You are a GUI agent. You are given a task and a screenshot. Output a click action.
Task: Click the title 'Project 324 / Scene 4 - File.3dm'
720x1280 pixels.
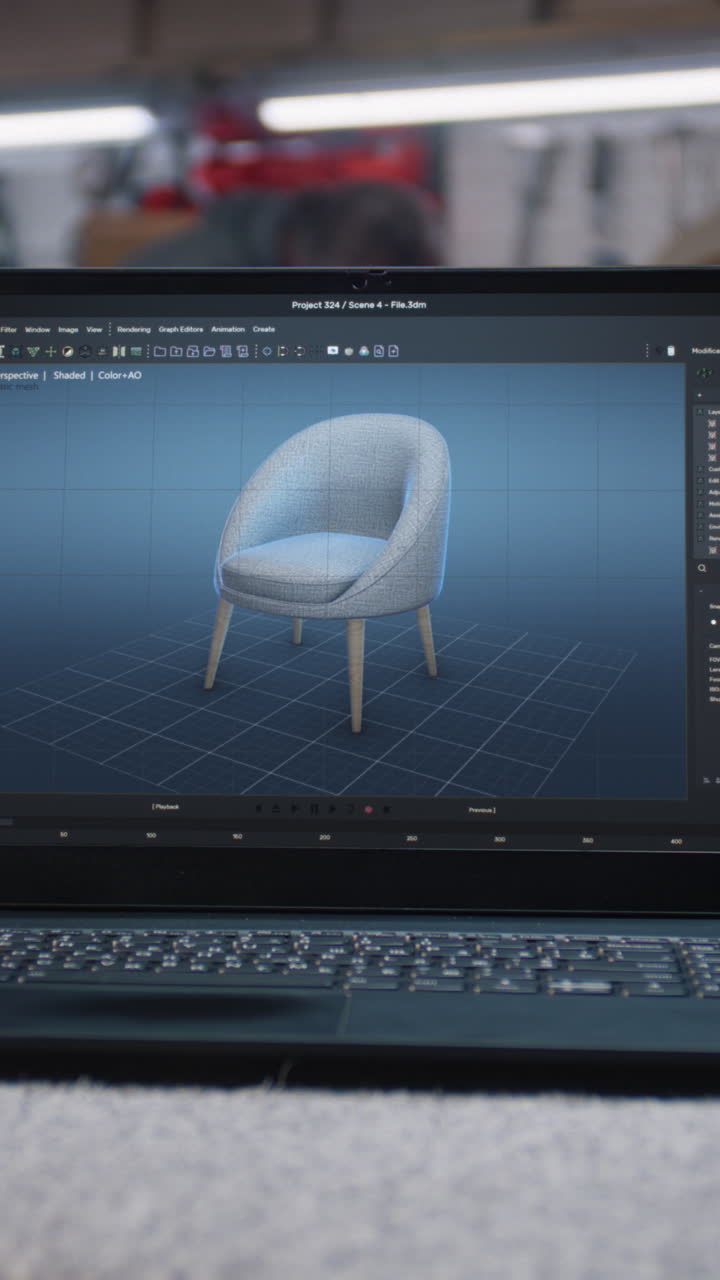tap(359, 305)
